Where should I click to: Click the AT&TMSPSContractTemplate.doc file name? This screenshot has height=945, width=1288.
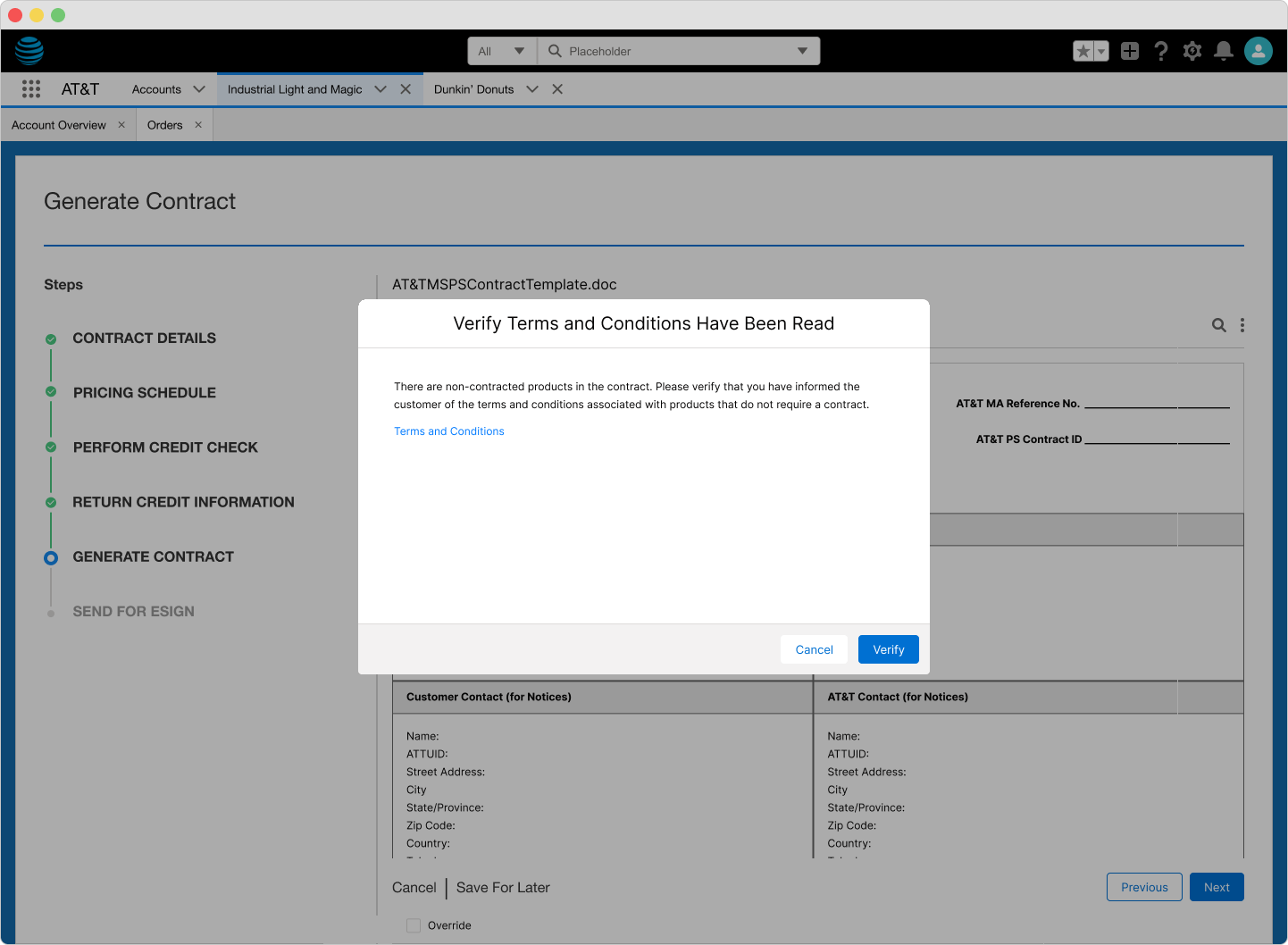tap(505, 285)
